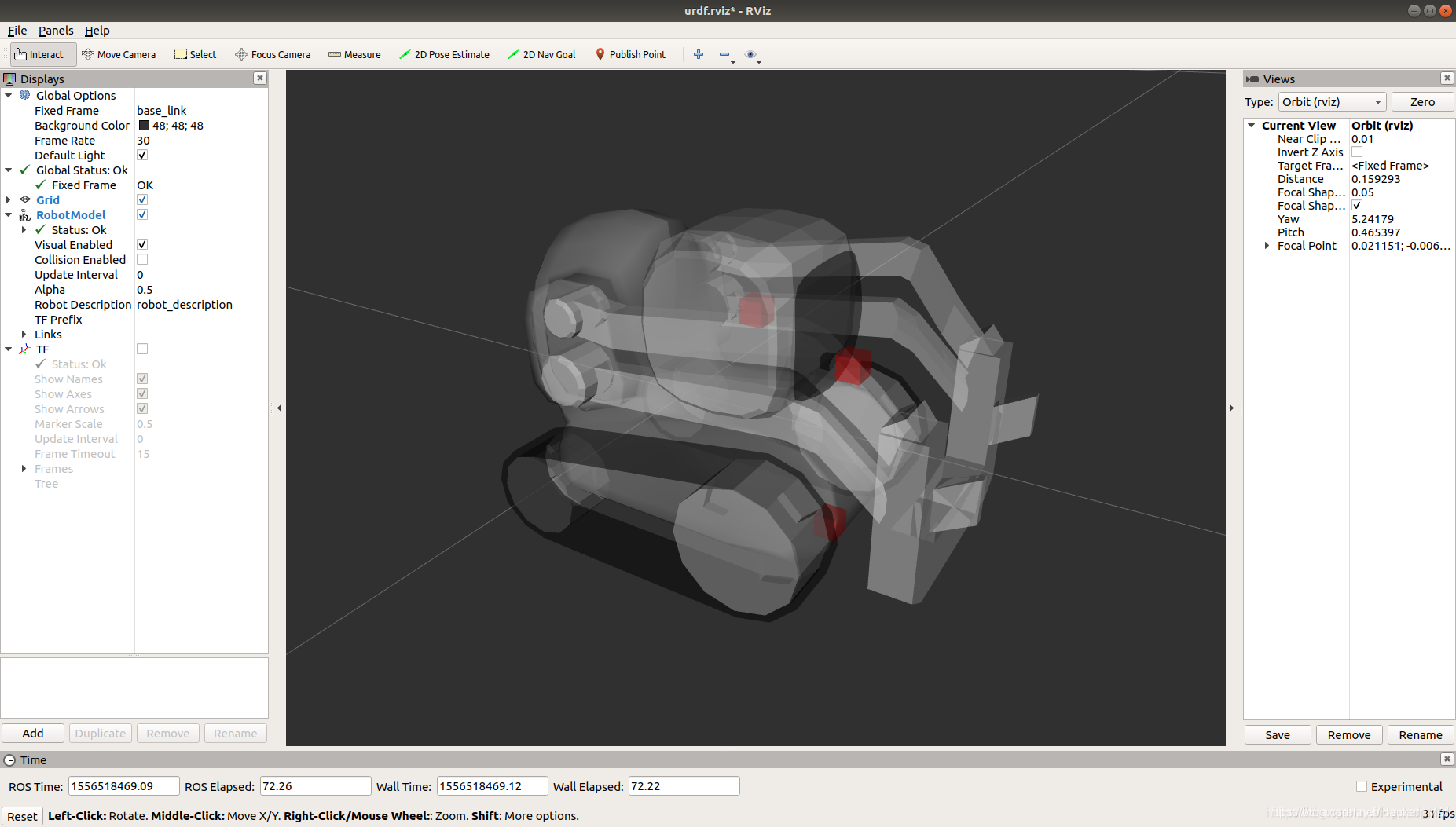This screenshot has width=1456, height=827.
Task: Click the Views panel camera icon
Action: 1252,79
